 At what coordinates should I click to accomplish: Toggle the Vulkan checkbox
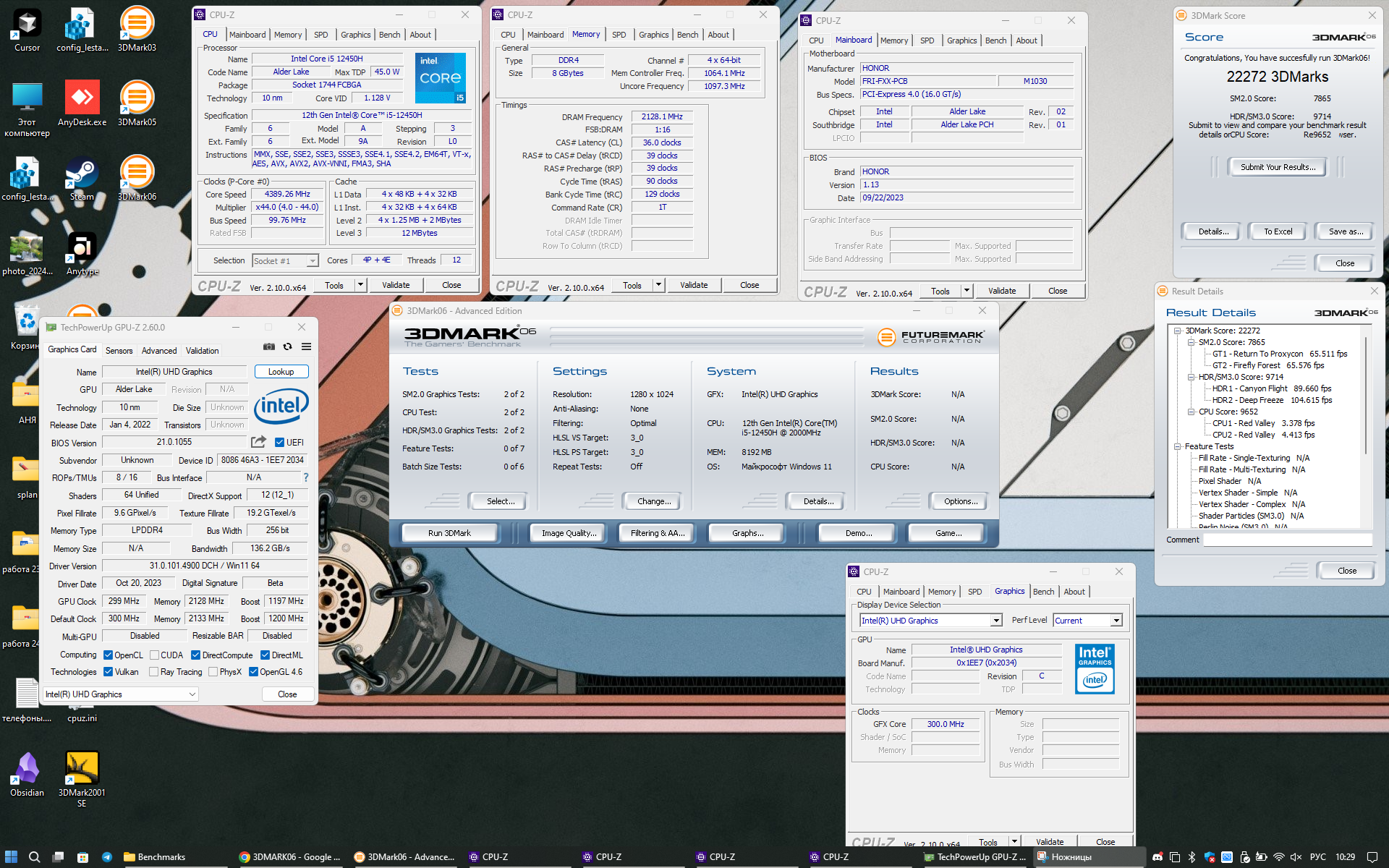108,671
